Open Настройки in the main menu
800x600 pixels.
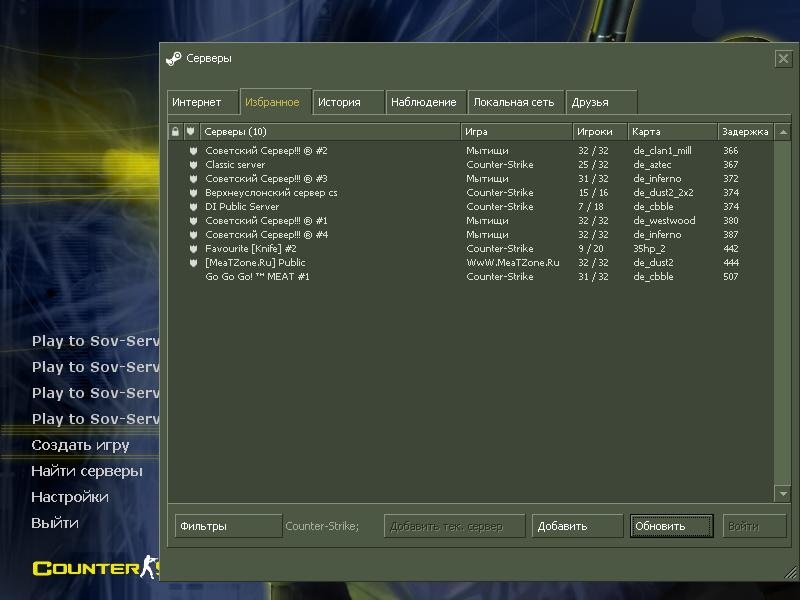[70, 497]
